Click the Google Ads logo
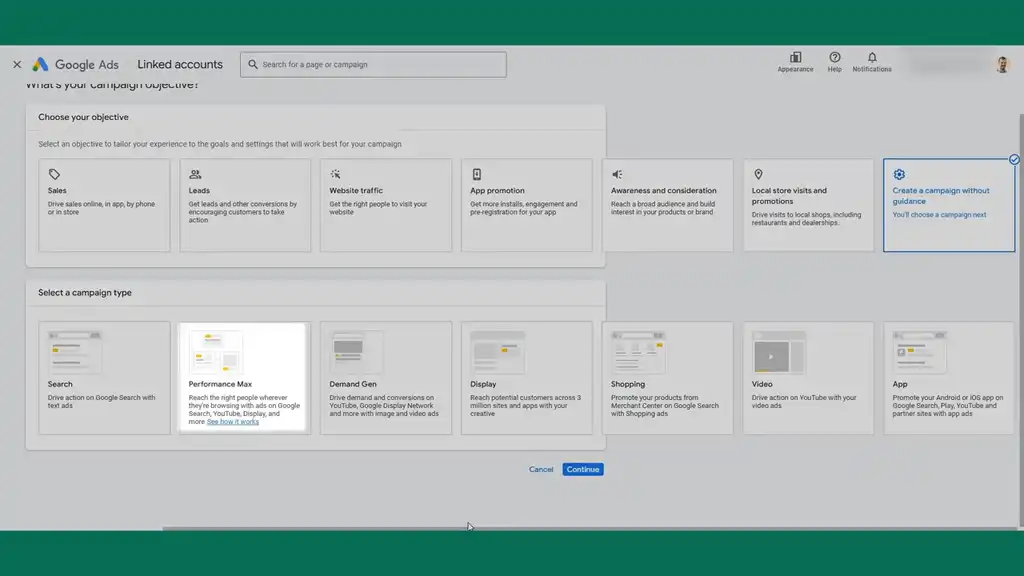 [x=75, y=64]
